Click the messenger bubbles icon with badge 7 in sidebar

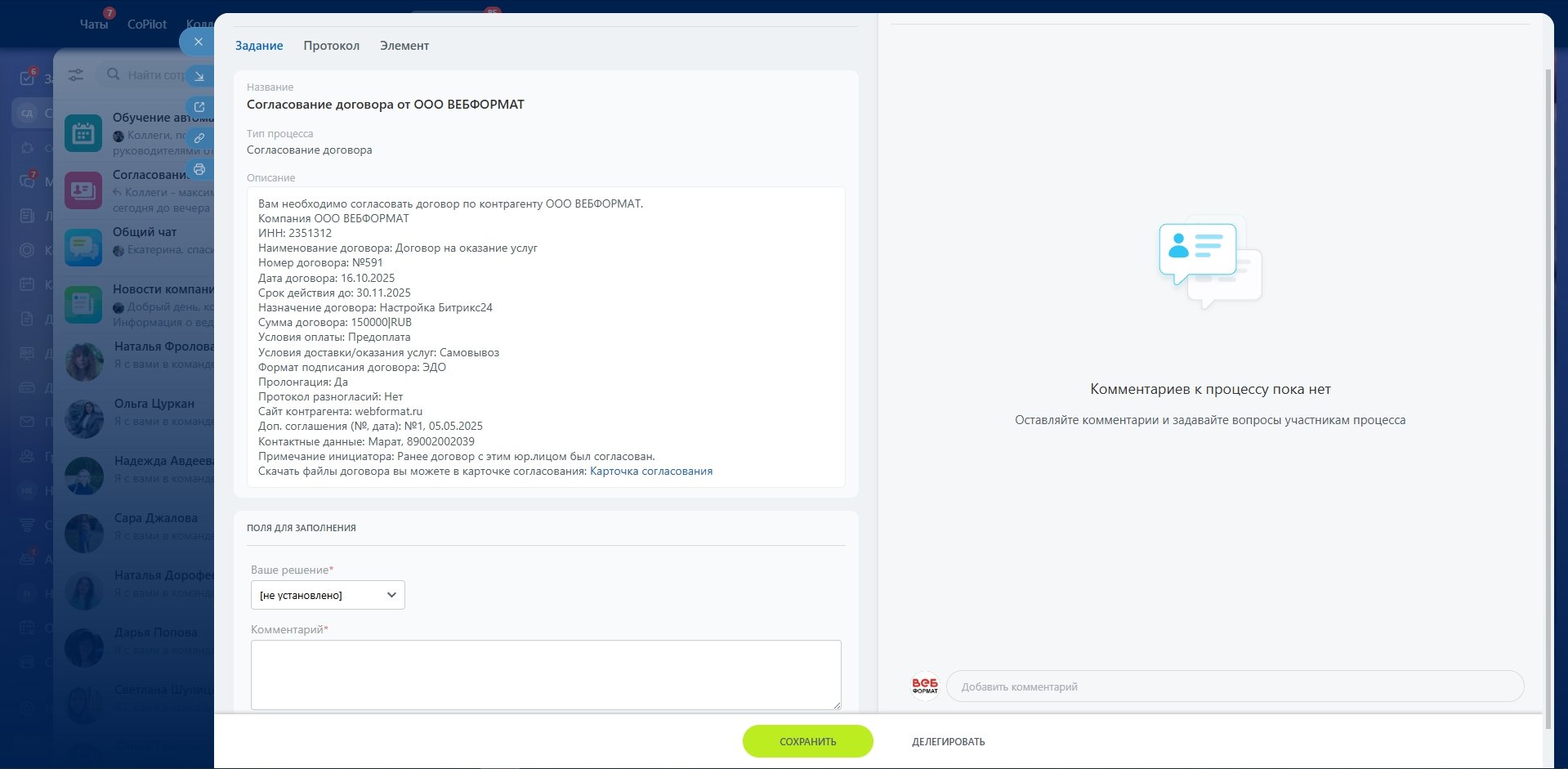coord(27,181)
